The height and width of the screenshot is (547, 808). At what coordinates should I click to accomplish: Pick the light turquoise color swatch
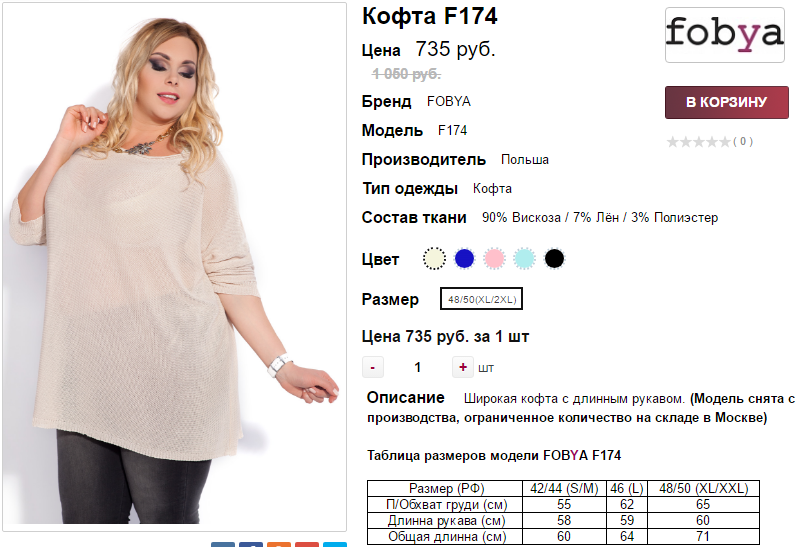(x=524, y=259)
